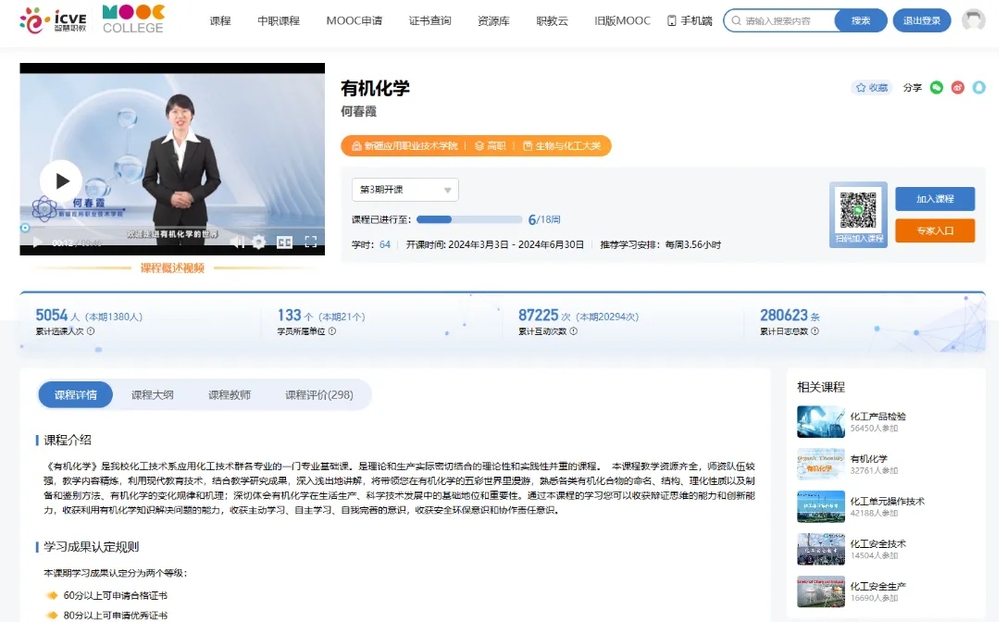Open 中职课程 in top navigation
This screenshot has width=999, height=622.
(x=278, y=21)
